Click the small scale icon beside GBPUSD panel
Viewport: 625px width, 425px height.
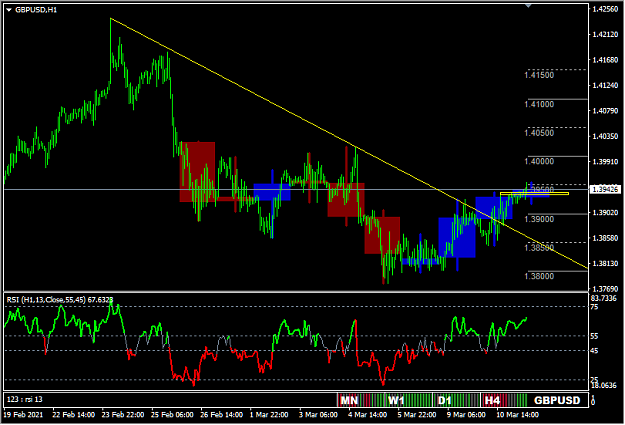pos(593,400)
